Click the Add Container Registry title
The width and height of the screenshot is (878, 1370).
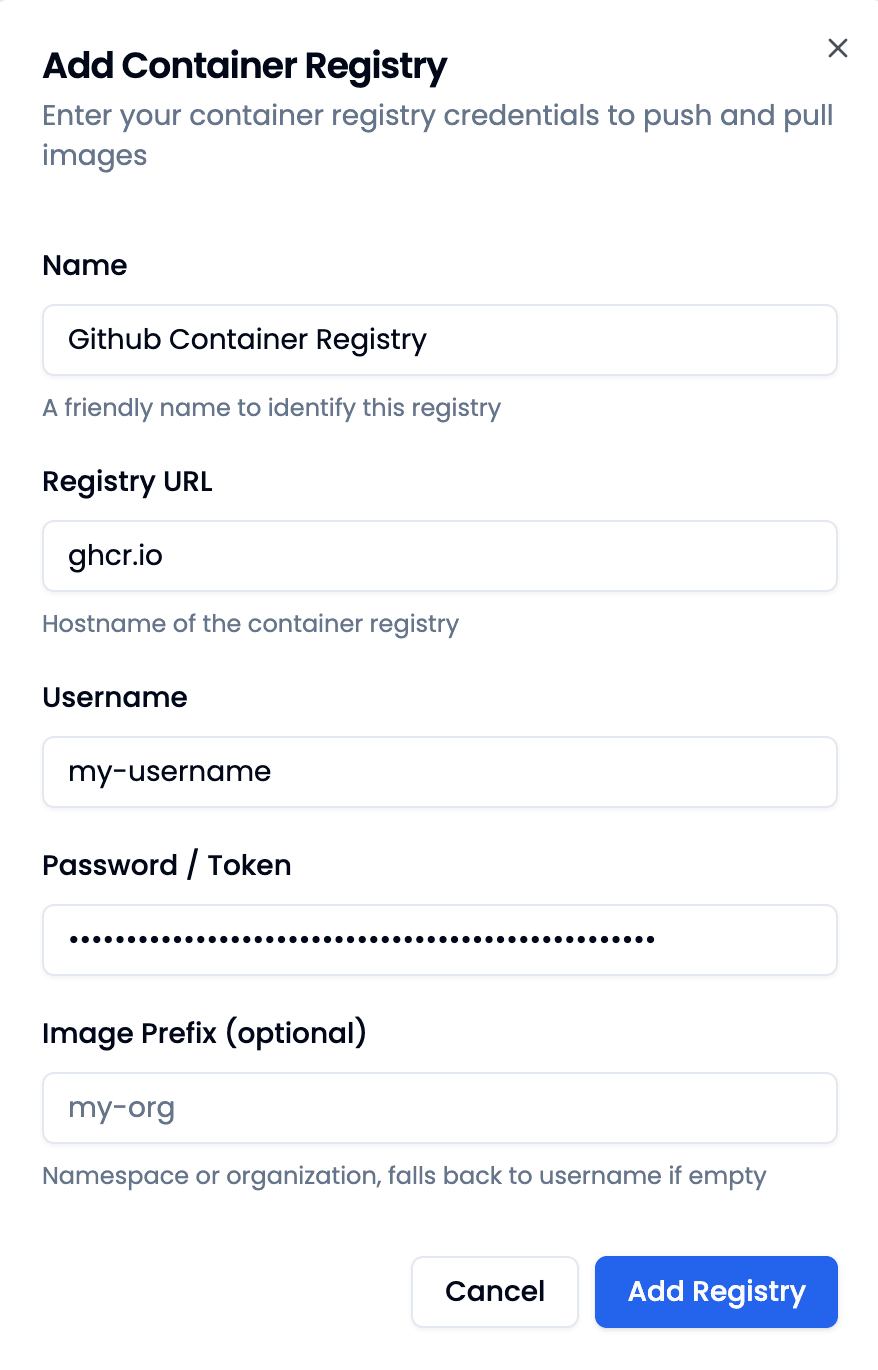[x=244, y=65]
